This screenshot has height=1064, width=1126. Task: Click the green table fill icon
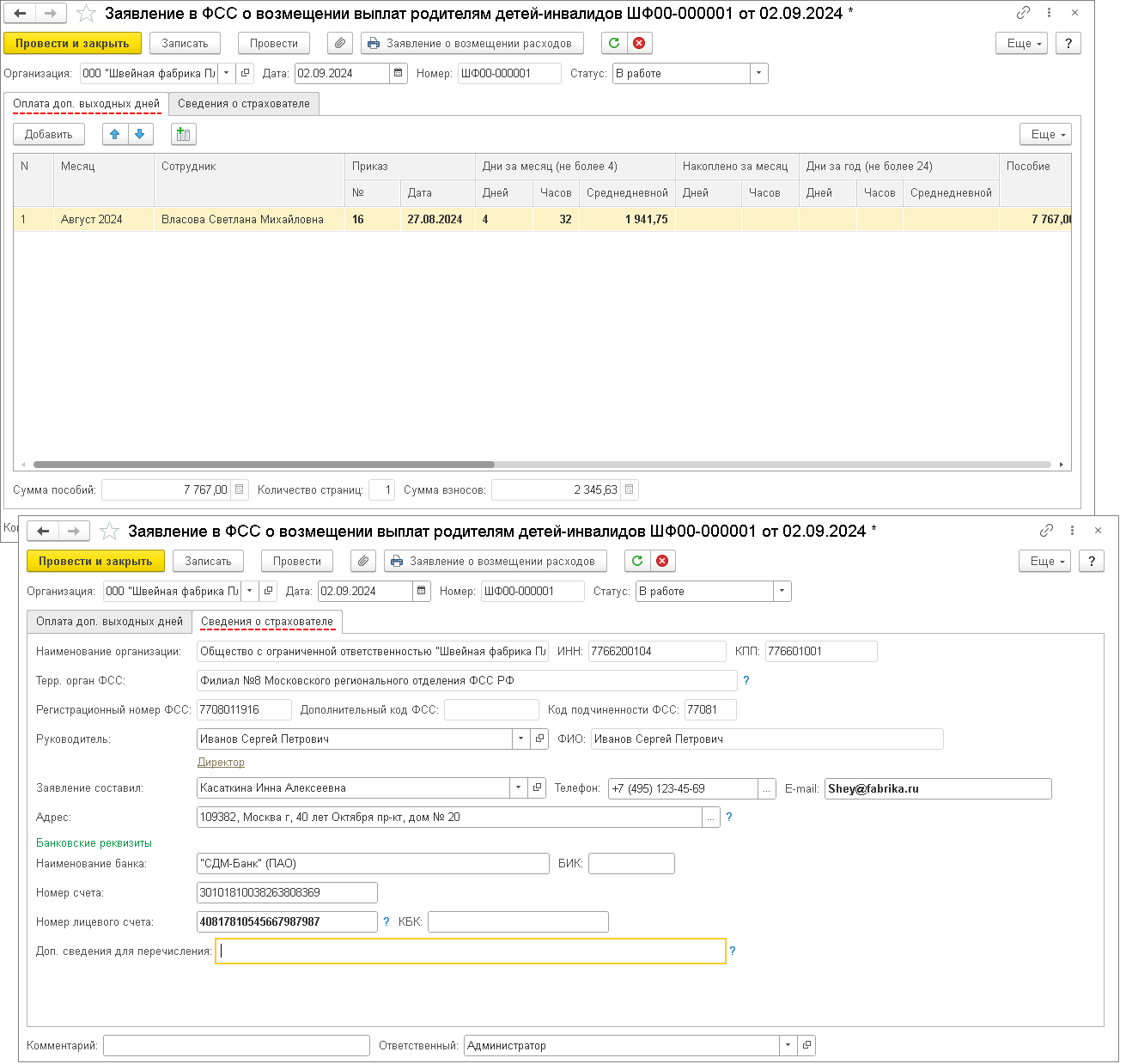point(183,134)
